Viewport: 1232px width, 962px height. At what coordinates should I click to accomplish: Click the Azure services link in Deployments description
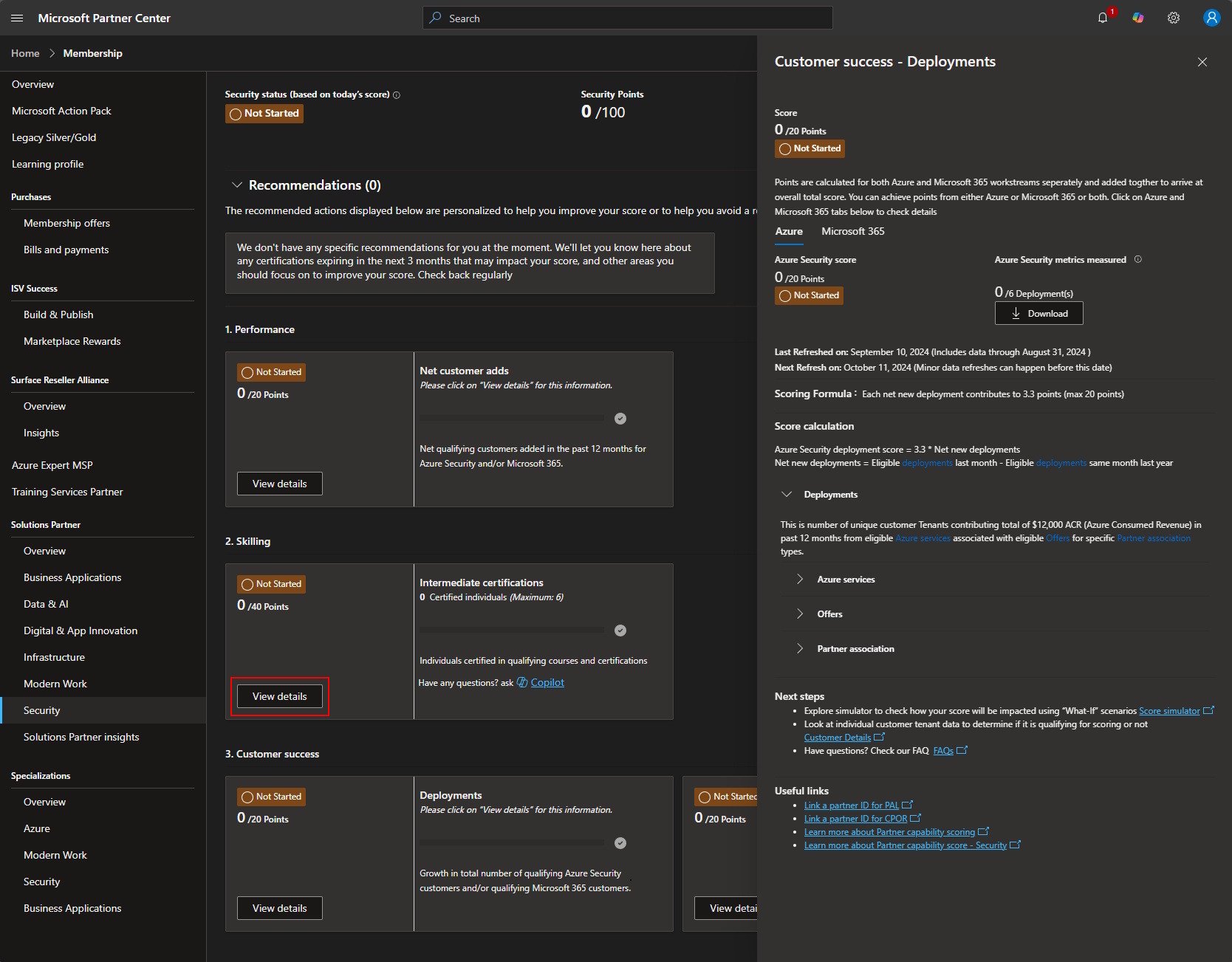(x=923, y=538)
